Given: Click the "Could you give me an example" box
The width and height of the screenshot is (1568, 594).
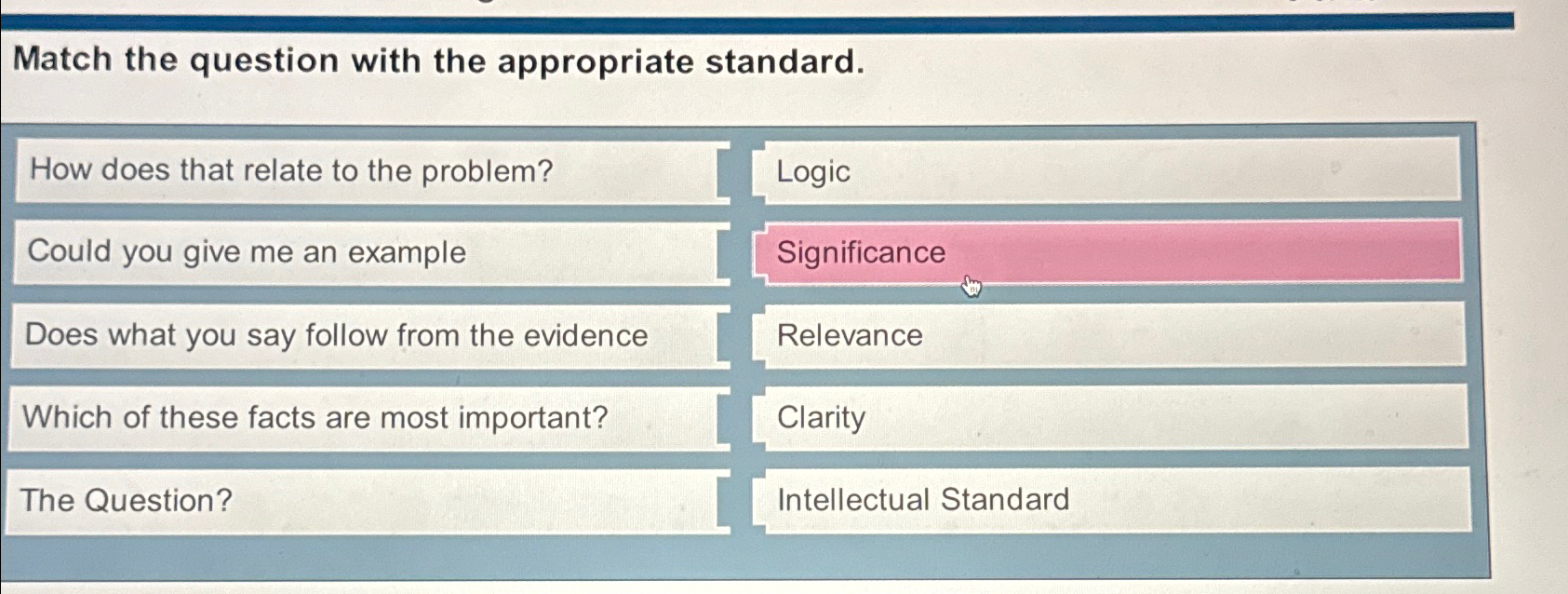Looking at the screenshot, I should click(x=363, y=252).
